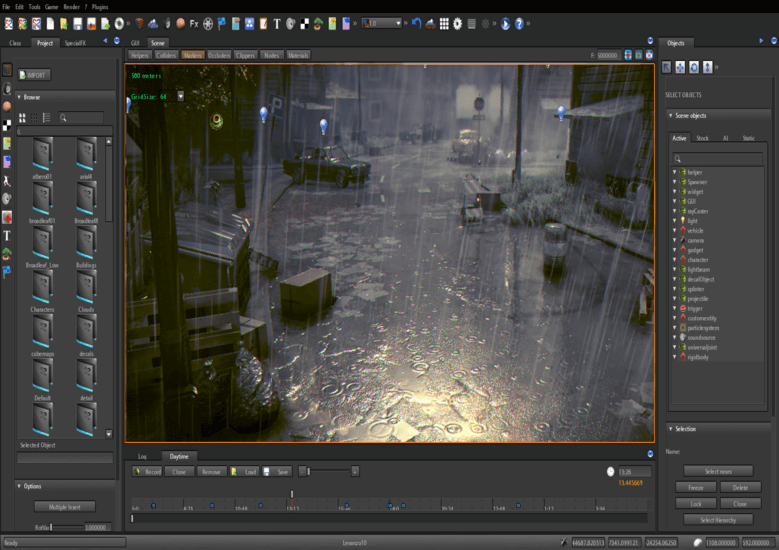Image resolution: width=779 pixels, height=550 pixels.
Task: Click the save disk icon in toolbar
Action: click(x=77, y=23)
